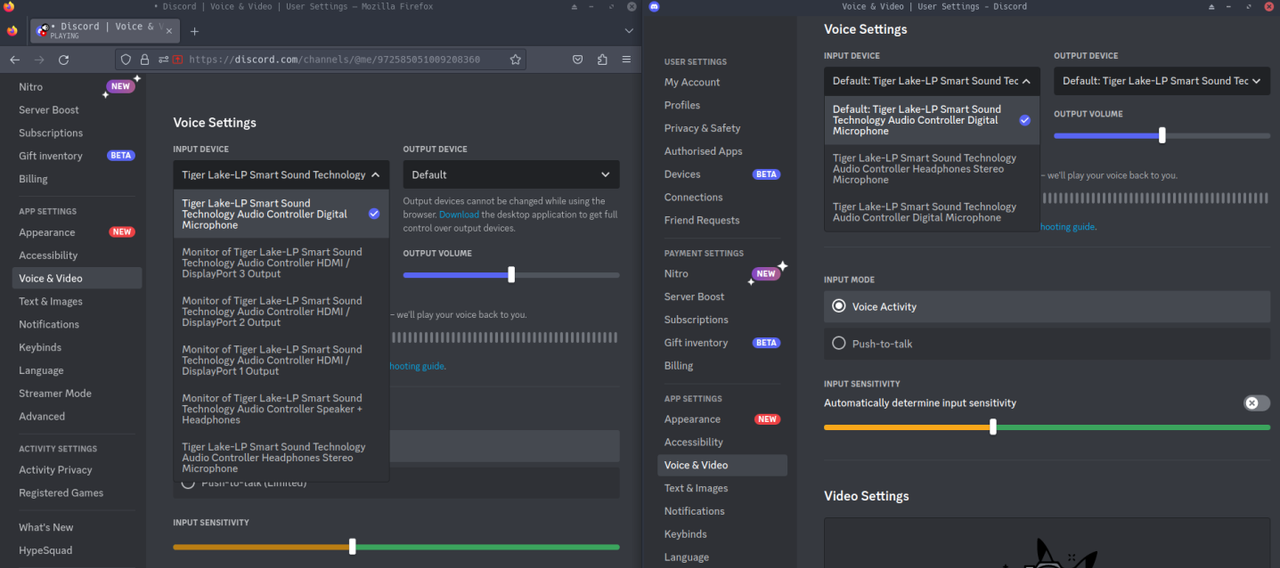Click the permissions icon in address bar
Viewport: 1280px width, 568px height.
[x=163, y=60]
